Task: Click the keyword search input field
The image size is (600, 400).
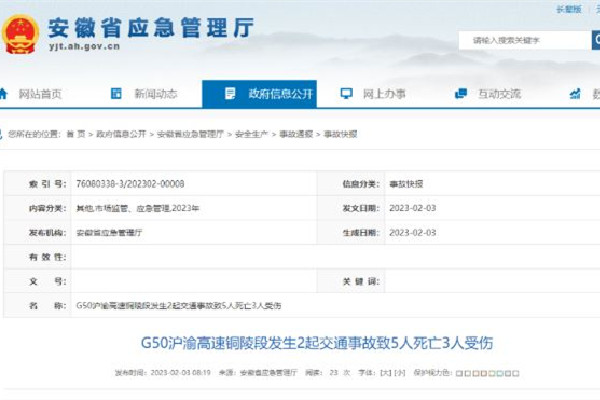Action: click(522, 40)
